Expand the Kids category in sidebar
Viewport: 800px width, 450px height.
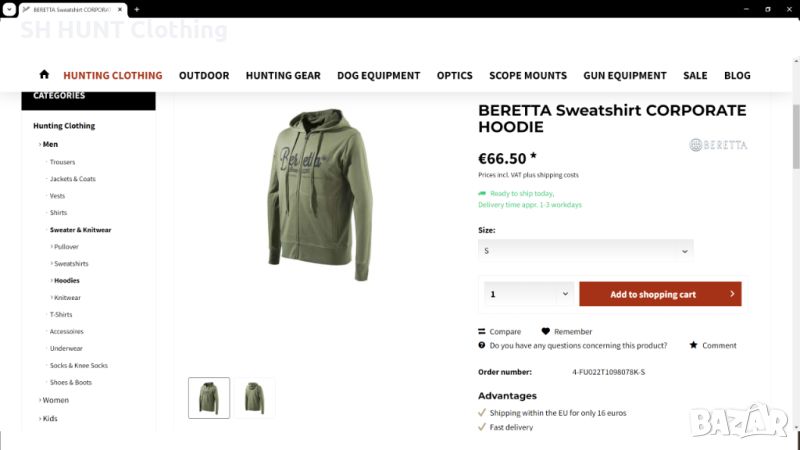click(x=49, y=418)
